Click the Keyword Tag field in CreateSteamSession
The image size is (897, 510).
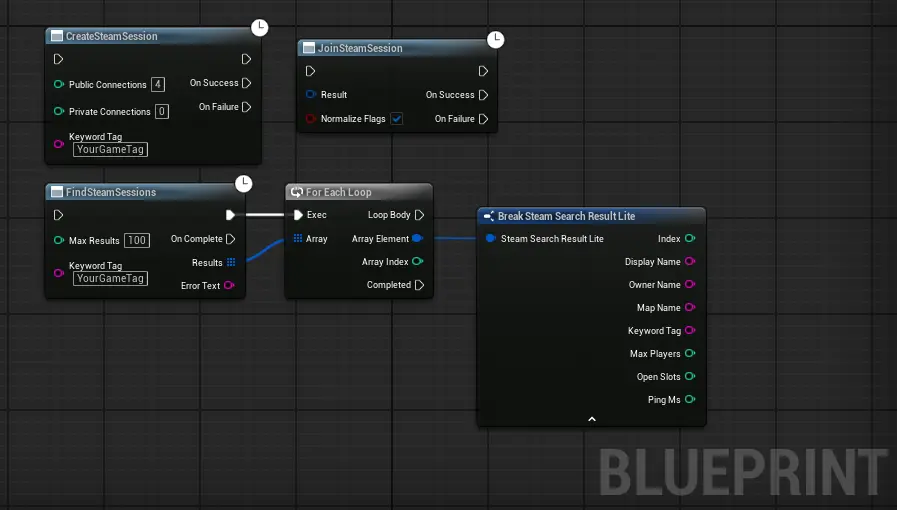pyautogui.click(x=111, y=150)
